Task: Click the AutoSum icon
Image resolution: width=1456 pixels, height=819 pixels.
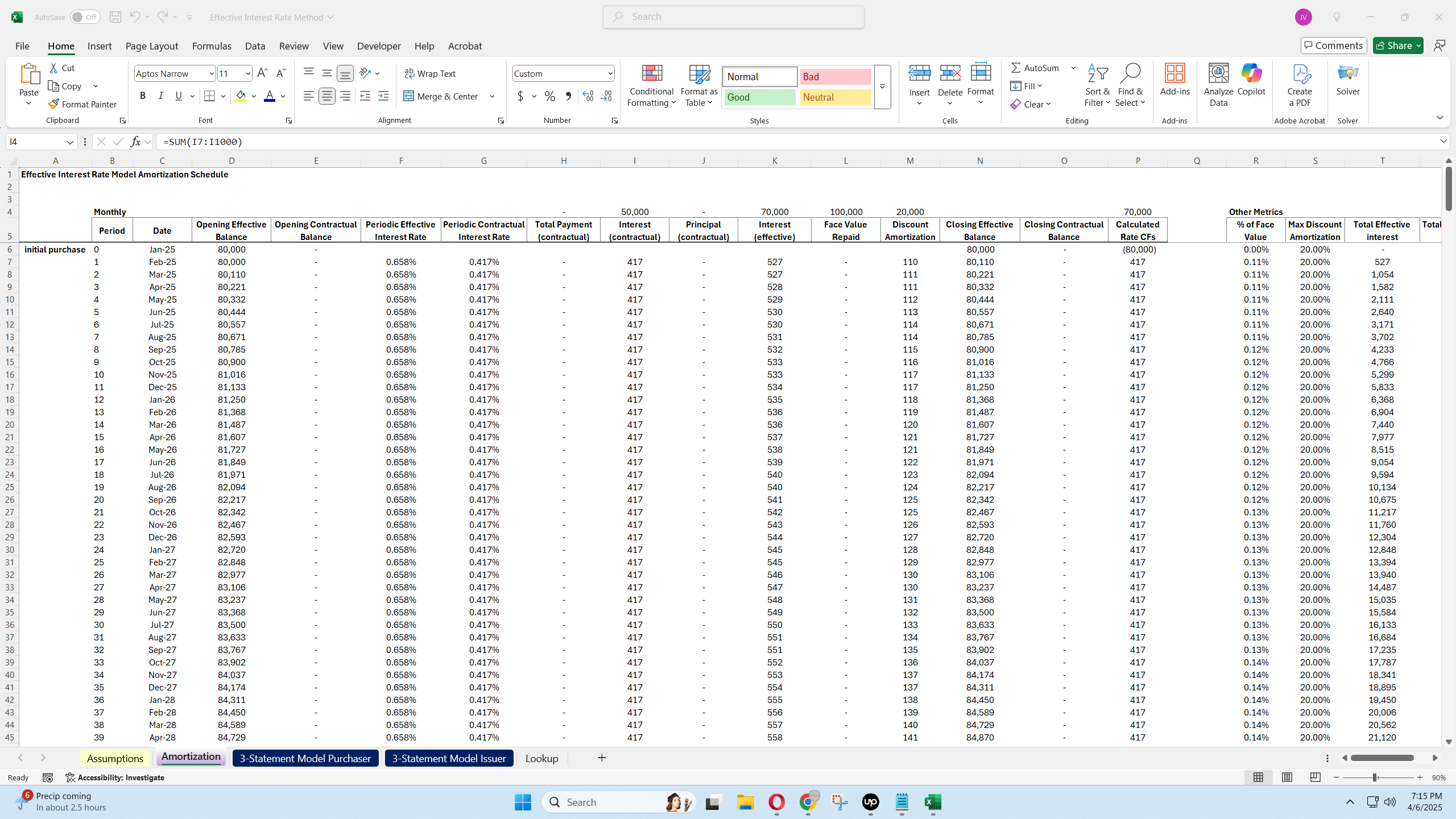Action: coord(1016,67)
